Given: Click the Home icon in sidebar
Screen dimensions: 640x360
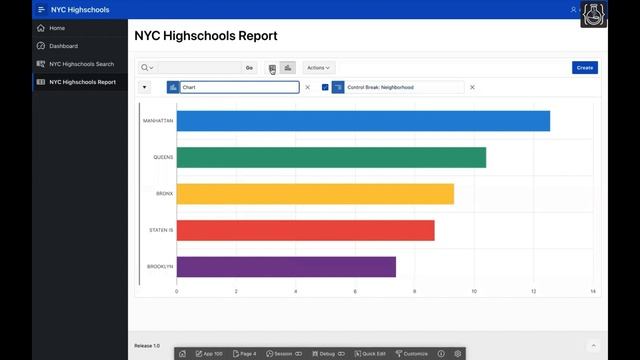Looking at the screenshot, I should coord(41,28).
